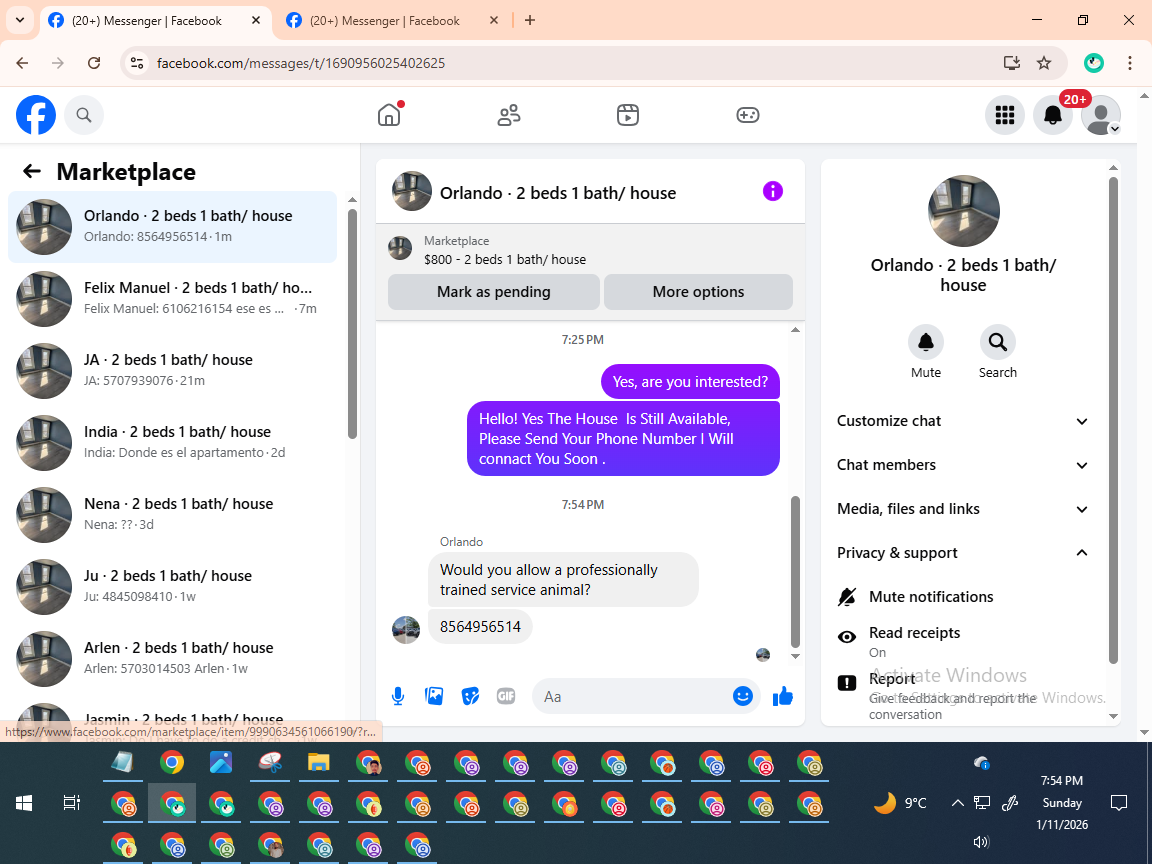
Task: Click the 8564956514 message bubble
Action: pos(480,627)
